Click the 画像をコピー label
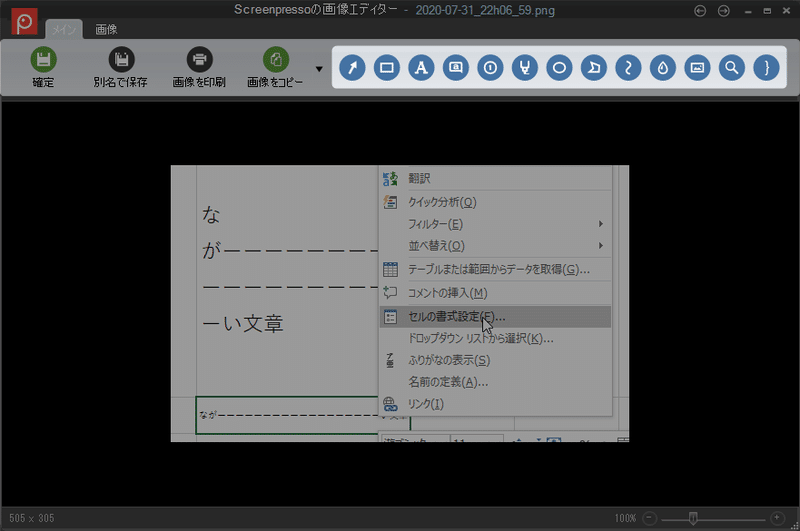The image size is (800, 531). click(x=275, y=82)
